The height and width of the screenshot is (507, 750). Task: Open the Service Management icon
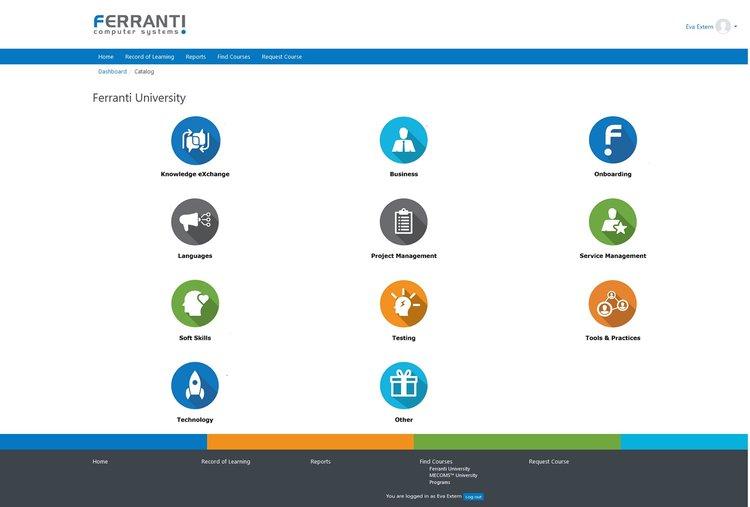pyautogui.click(x=613, y=222)
